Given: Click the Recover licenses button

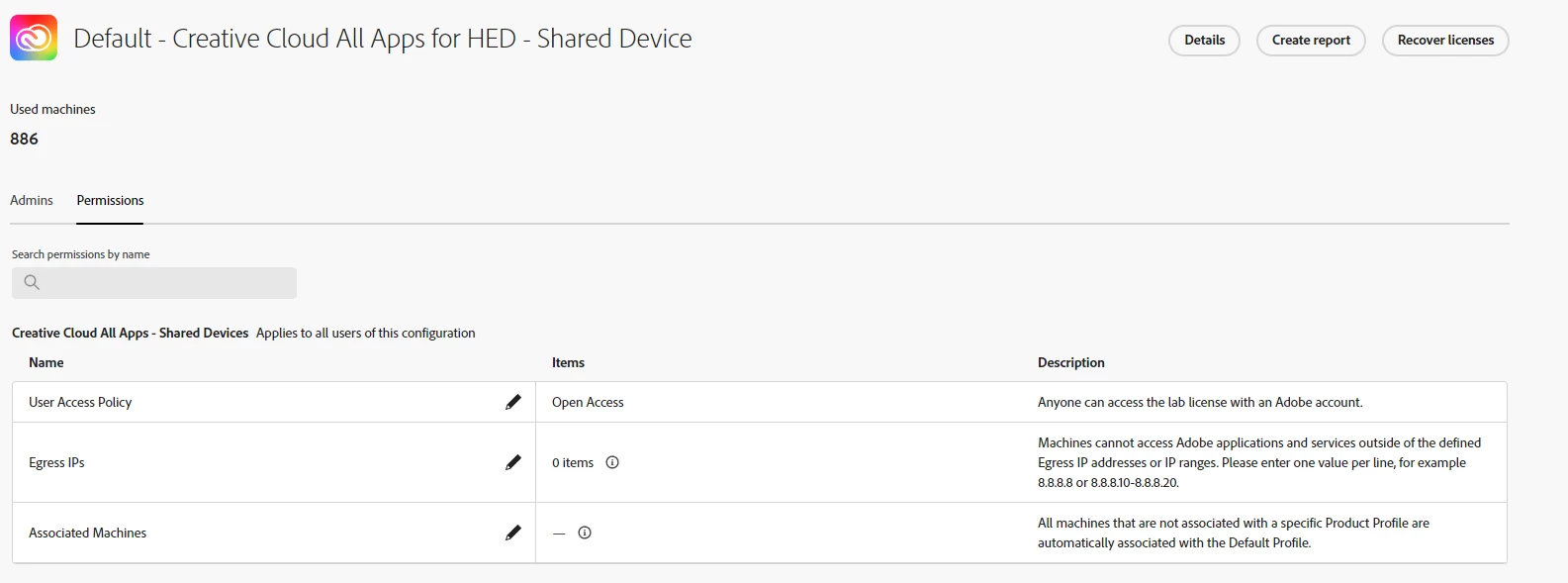Looking at the screenshot, I should 1445,41.
